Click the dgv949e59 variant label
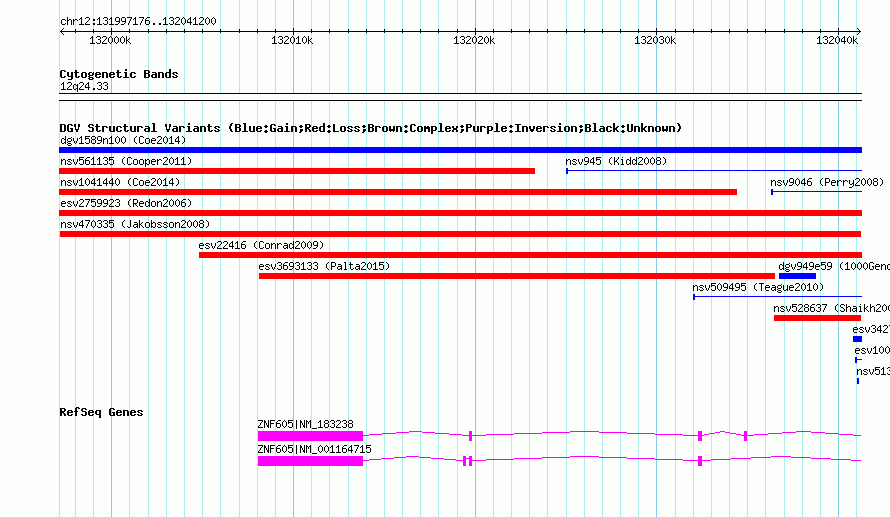The image size is (890, 517). click(x=834, y=266)
